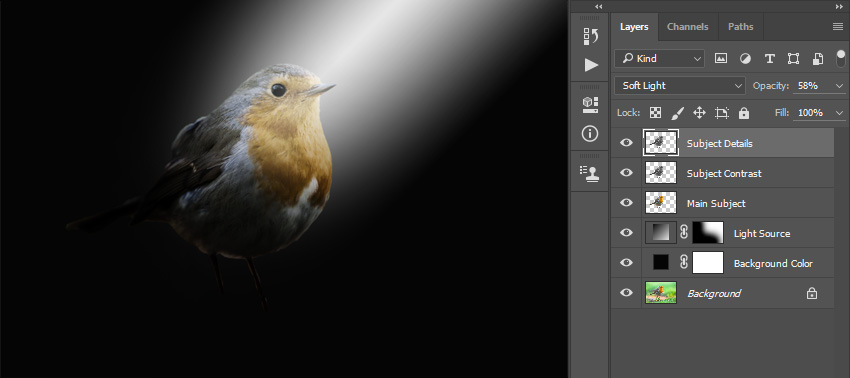Click the Fill label

783,113
